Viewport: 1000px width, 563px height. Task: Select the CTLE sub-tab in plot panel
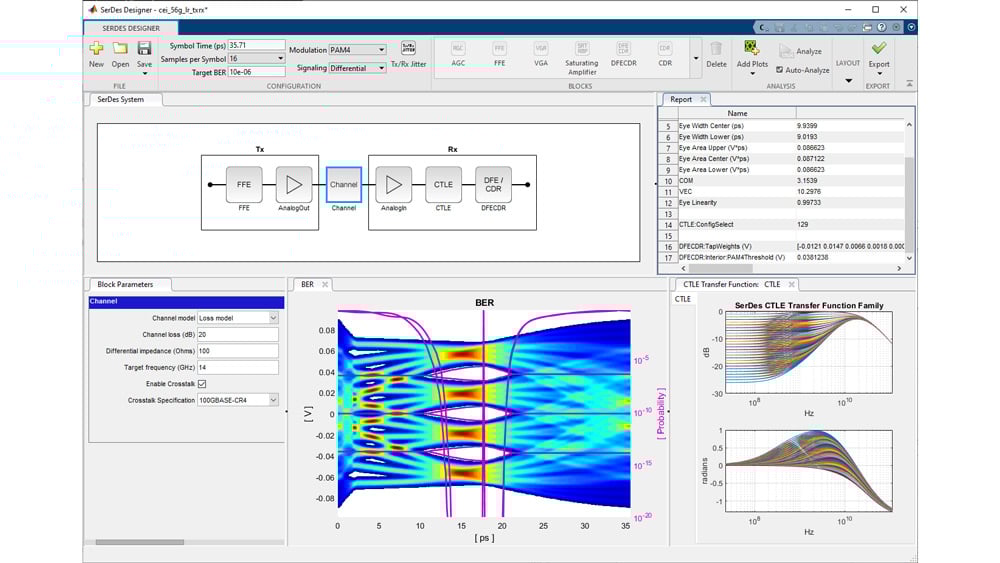682,299
